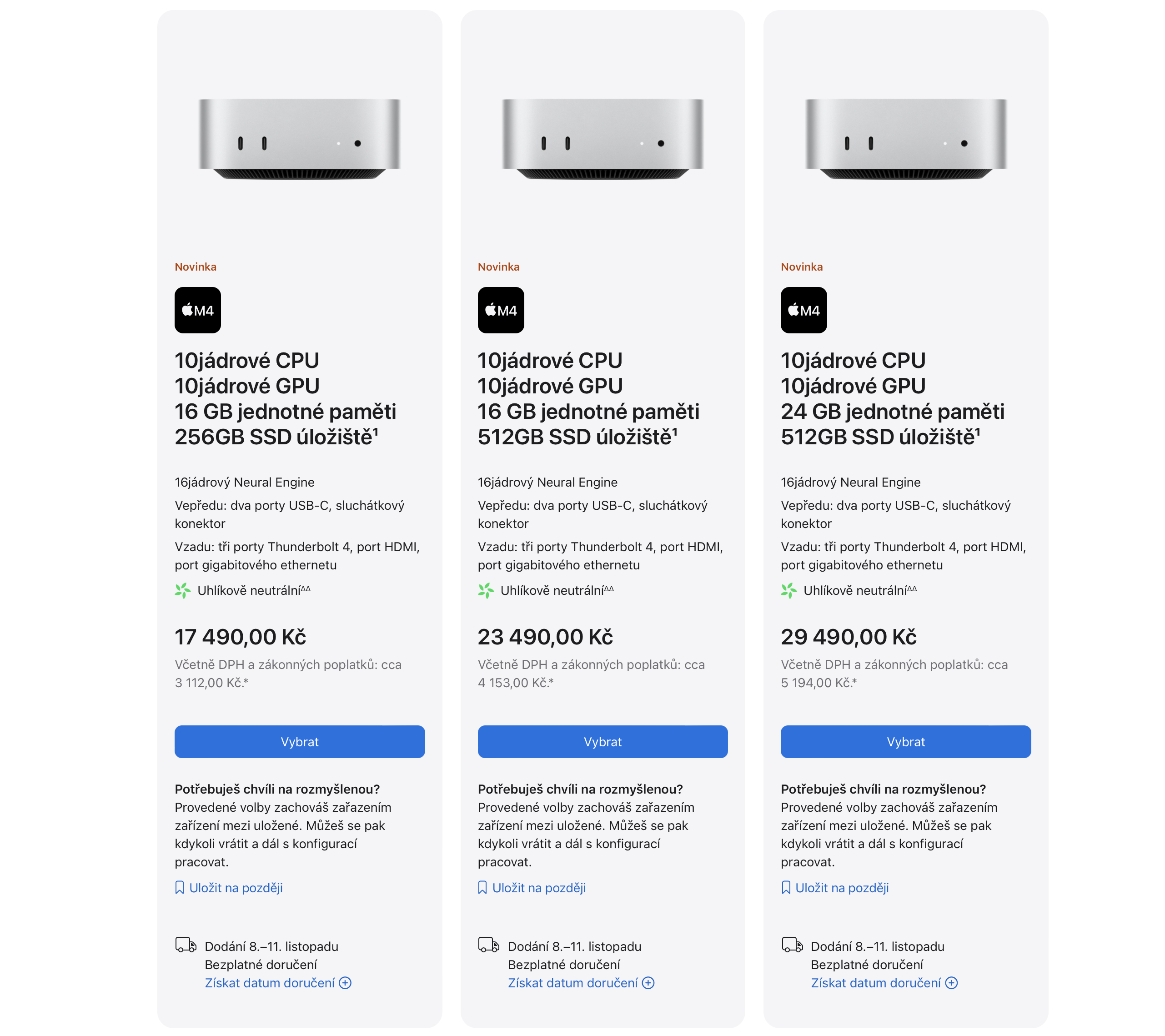Click Vybrat on the 29 490 Kč model
This screenshot has height=1036, width=1165.
coord(906,742)
